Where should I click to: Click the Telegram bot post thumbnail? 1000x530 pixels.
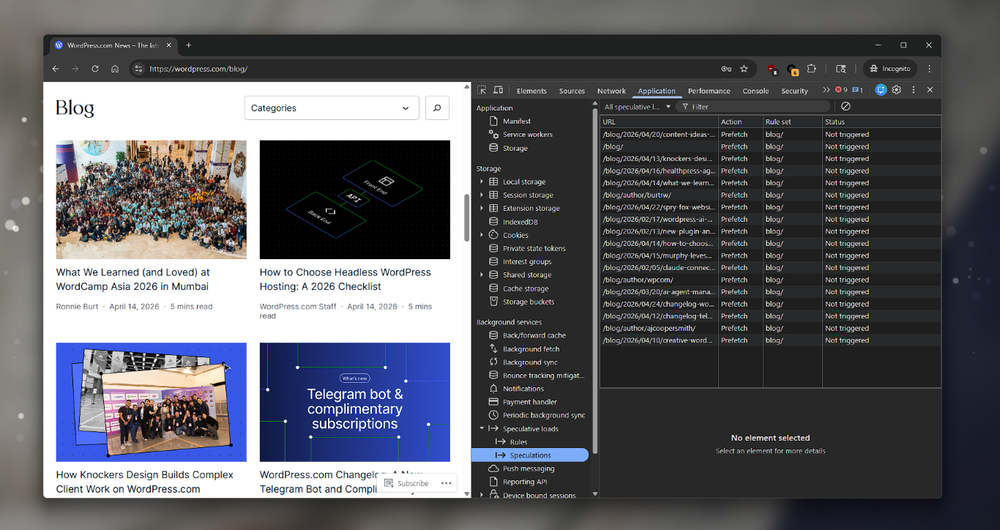tap(355, 402)
